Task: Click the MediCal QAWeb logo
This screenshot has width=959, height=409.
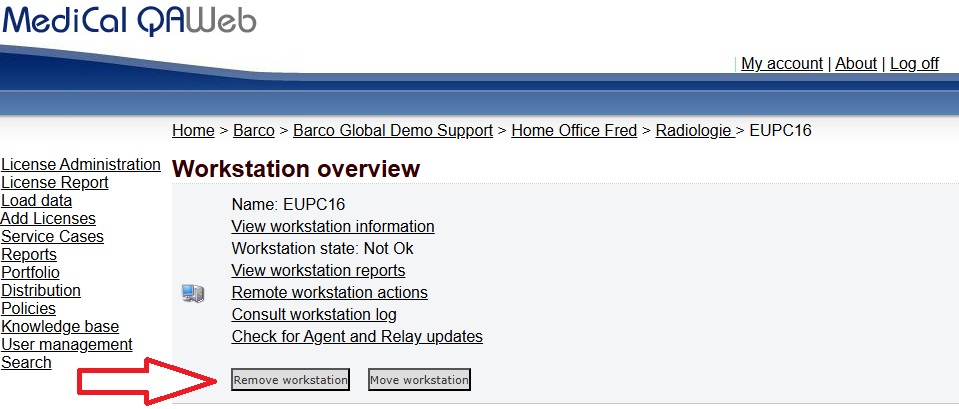Action: pos(128,20)
